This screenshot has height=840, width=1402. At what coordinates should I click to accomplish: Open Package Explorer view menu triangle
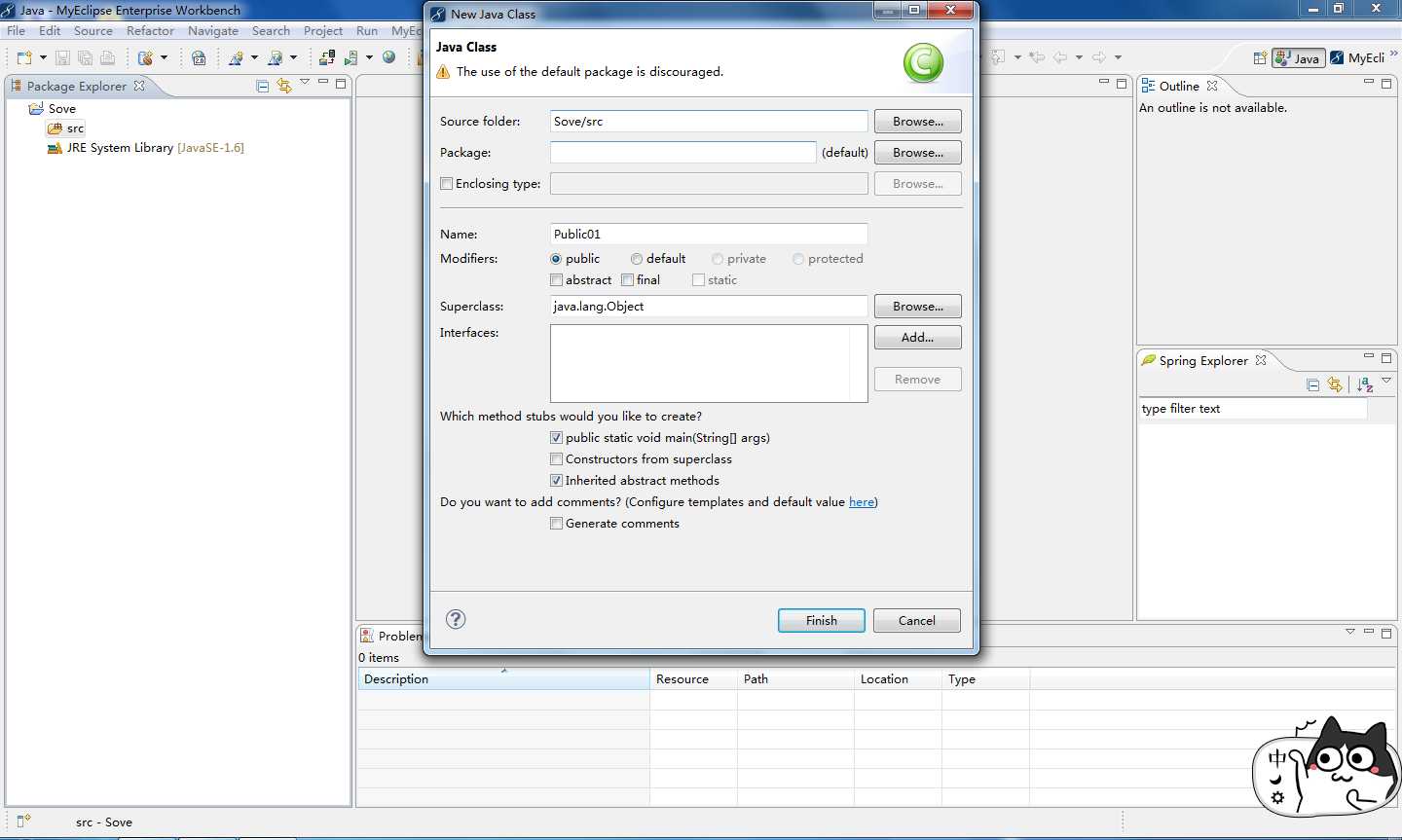tap(305, 83)
